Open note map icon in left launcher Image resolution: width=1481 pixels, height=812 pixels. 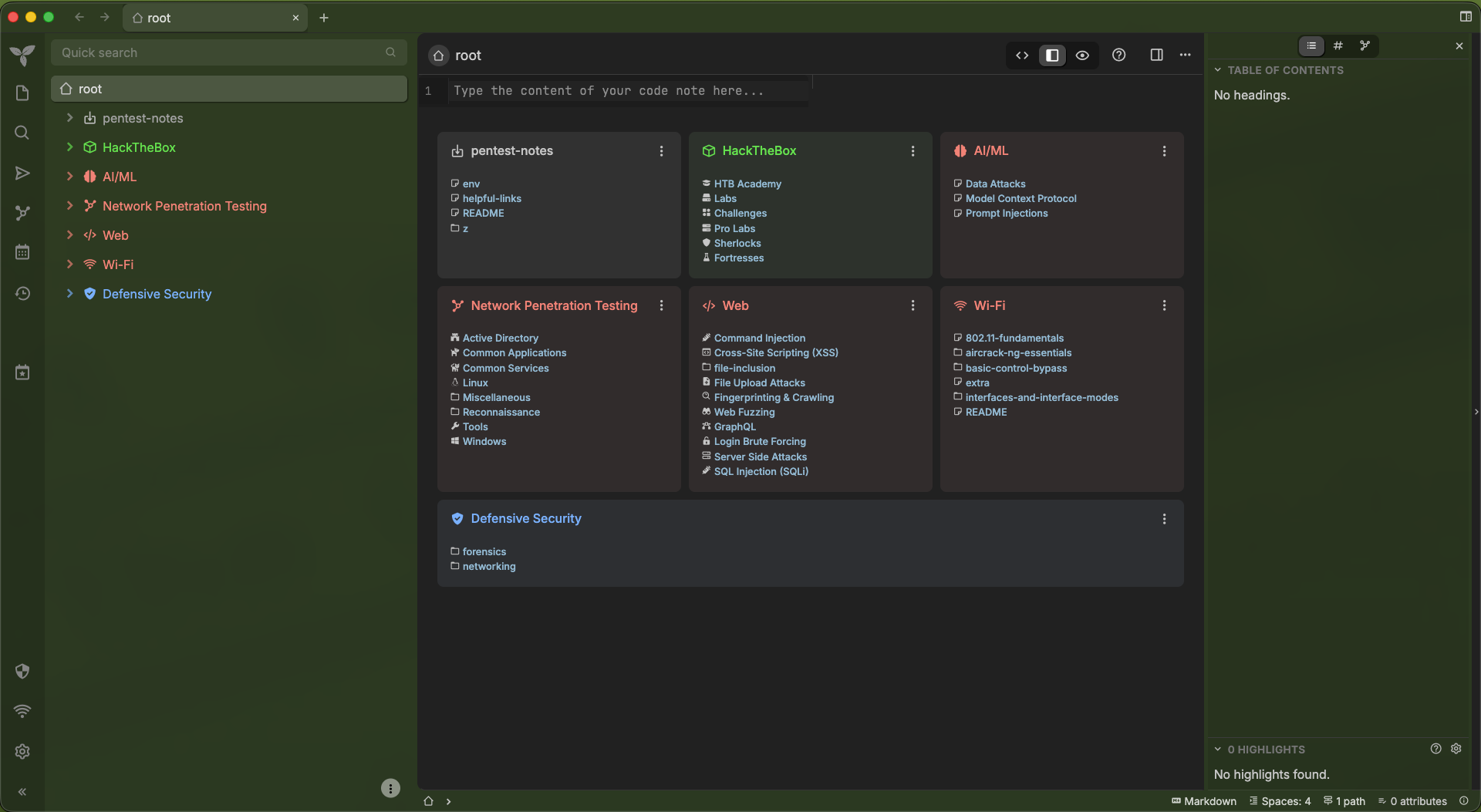tap(22, 213)
